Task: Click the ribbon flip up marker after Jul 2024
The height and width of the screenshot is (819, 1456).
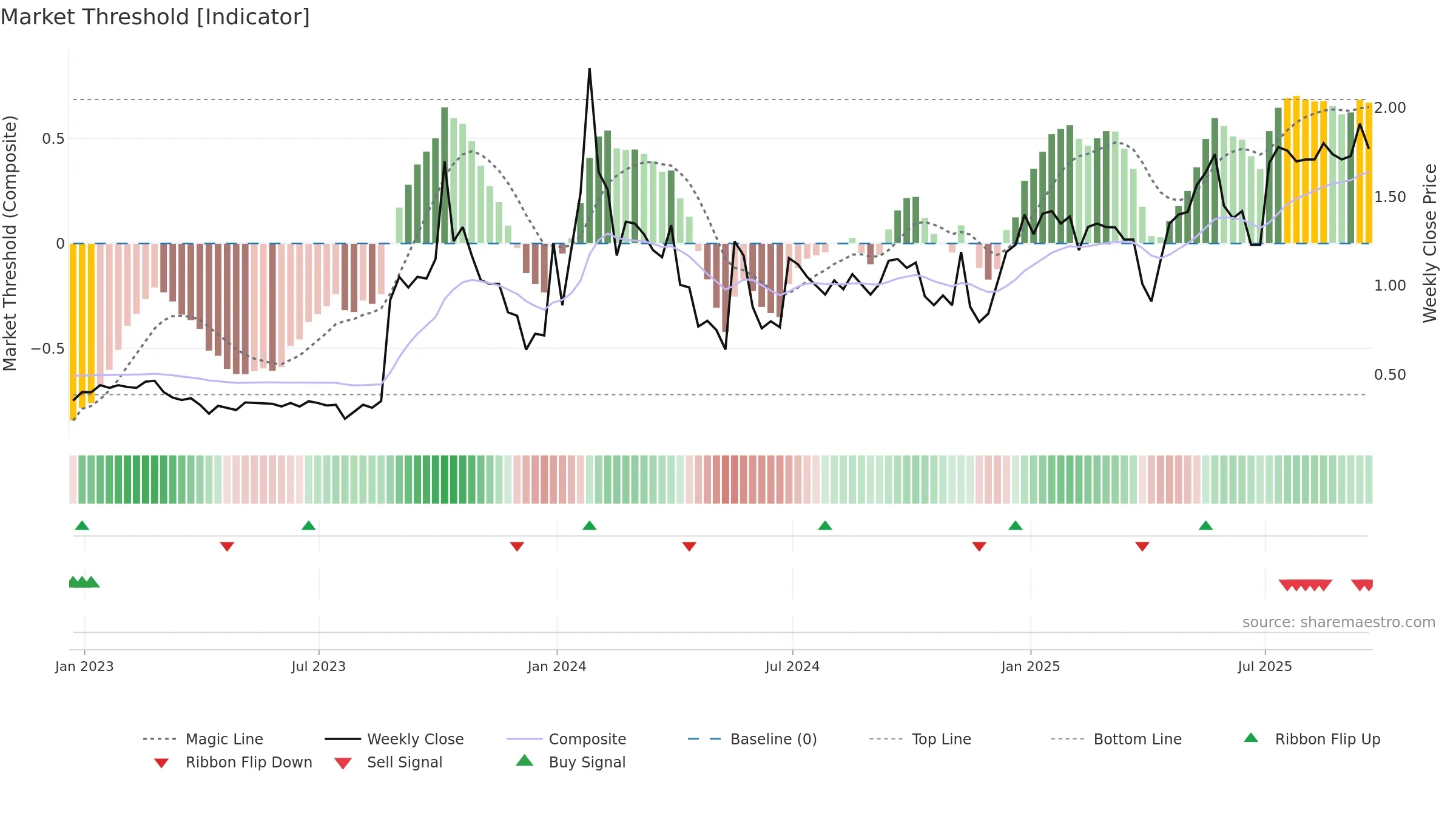Action: [825, 525]
